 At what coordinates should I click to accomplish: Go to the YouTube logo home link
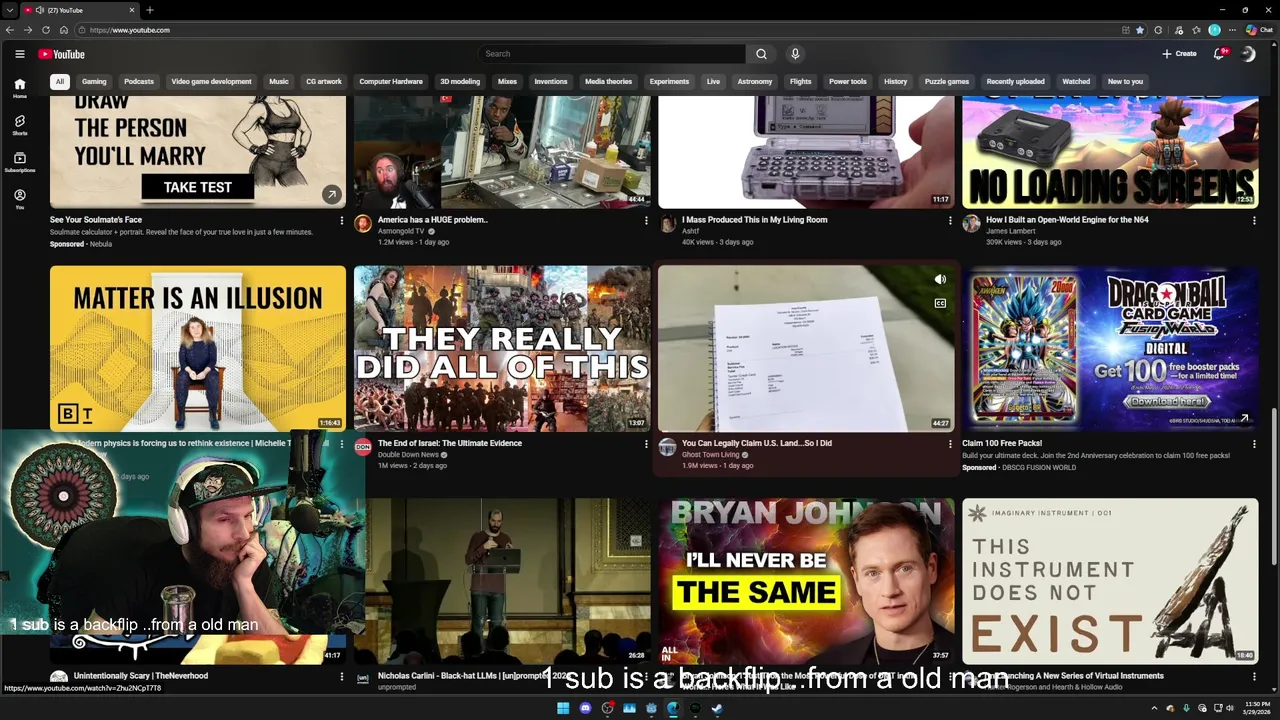[61, 54]
